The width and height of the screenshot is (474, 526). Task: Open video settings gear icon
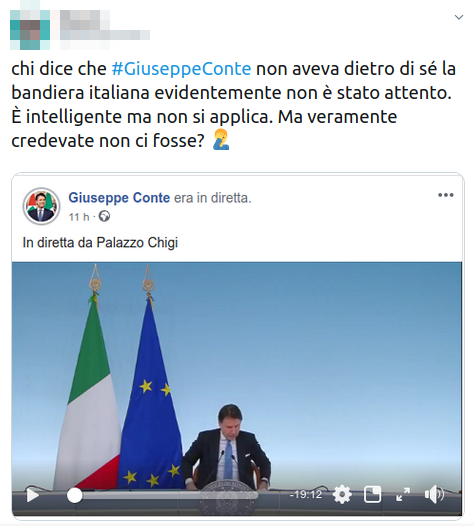point(342,495)
